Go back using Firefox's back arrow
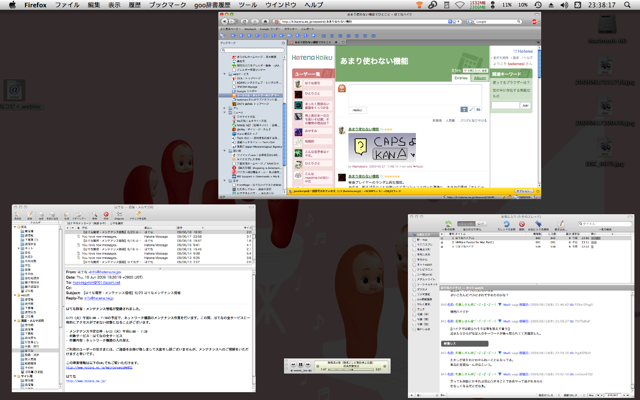640x400 pixels. [224, 21]
